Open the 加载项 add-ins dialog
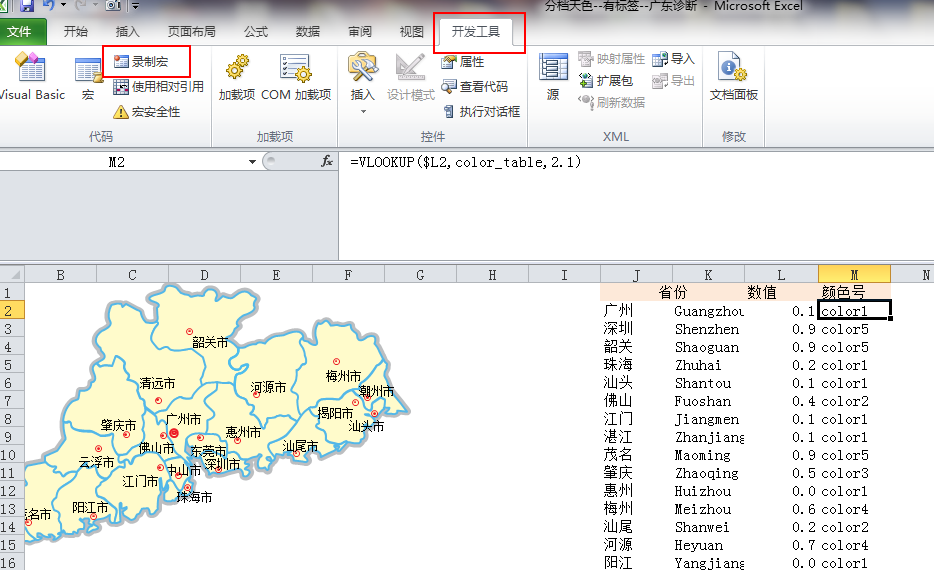Screen dimensions: 934x570 [236, 77]
